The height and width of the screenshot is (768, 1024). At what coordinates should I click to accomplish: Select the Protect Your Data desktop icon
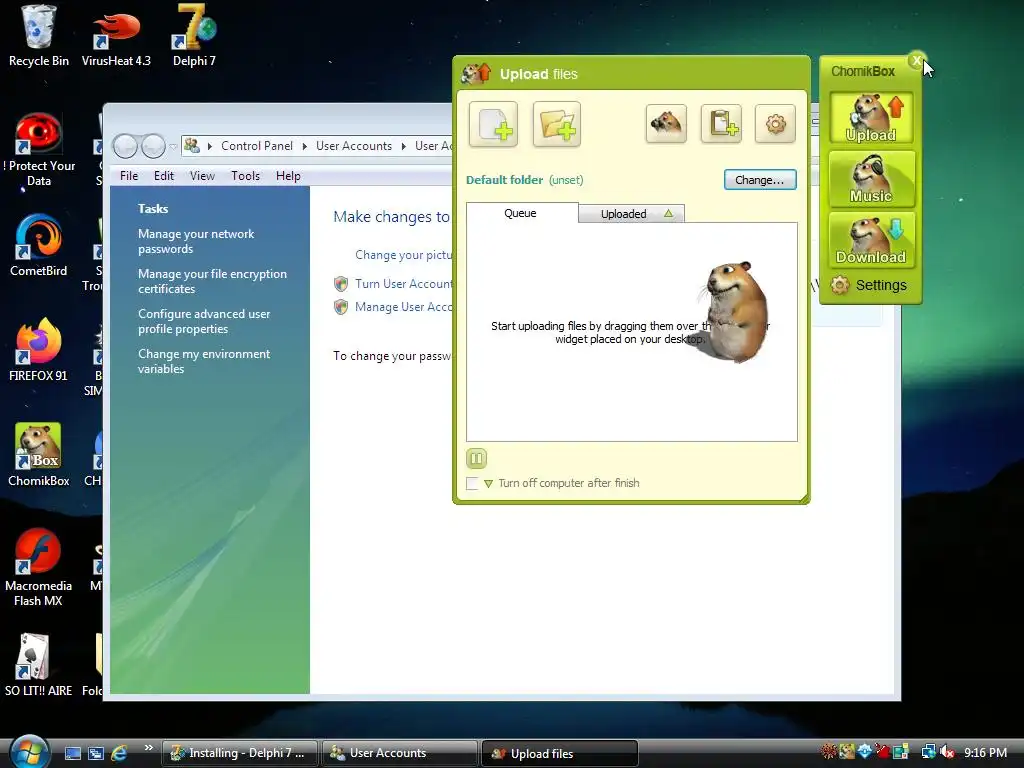[39, 150]
